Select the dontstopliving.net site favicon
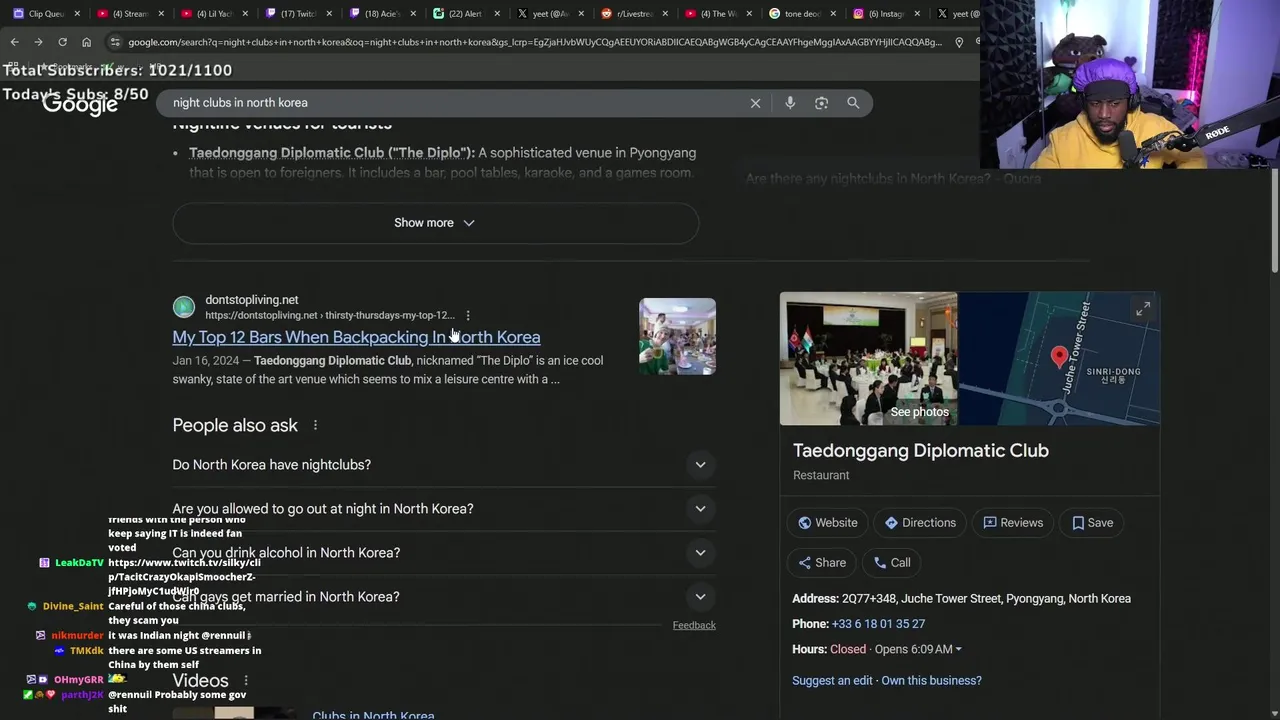The width and height of the screenshot is (1280, 720). 184,307
